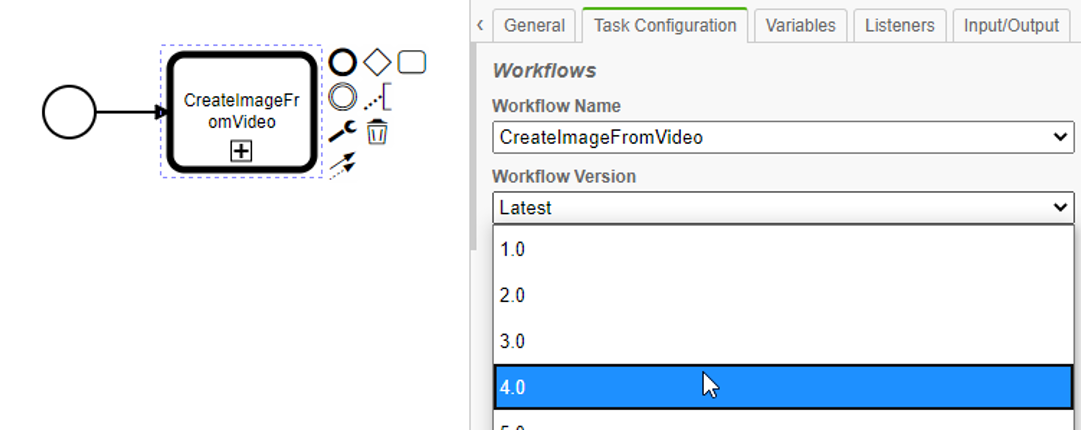Pick version 1.0 in the dropdown list

pos(783,249)
